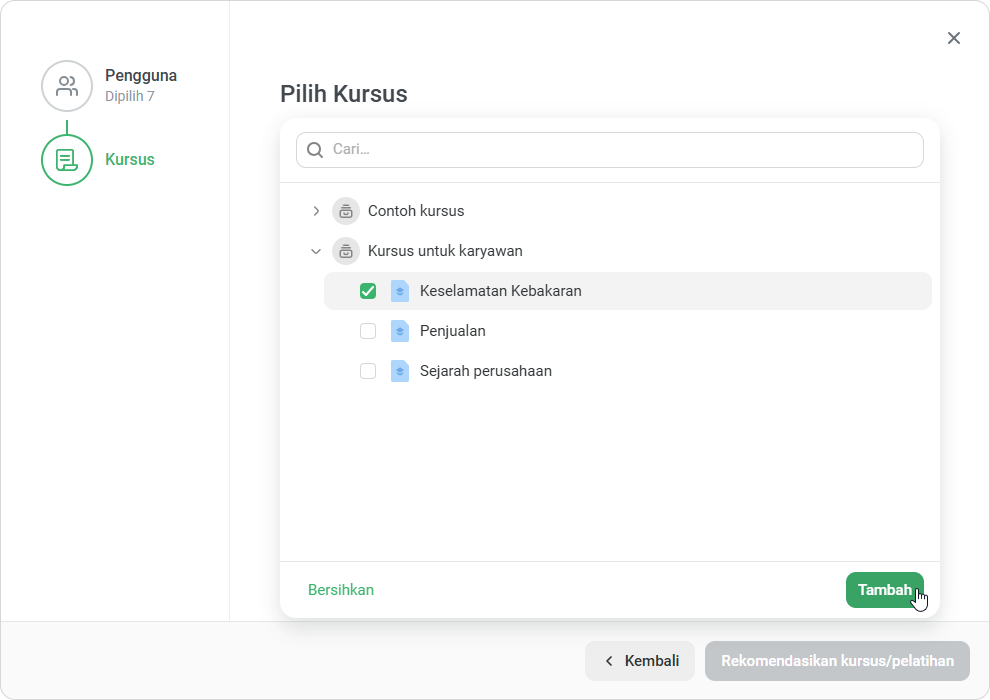
Task: Click the Penjualan course file icon
Action: 400,331
